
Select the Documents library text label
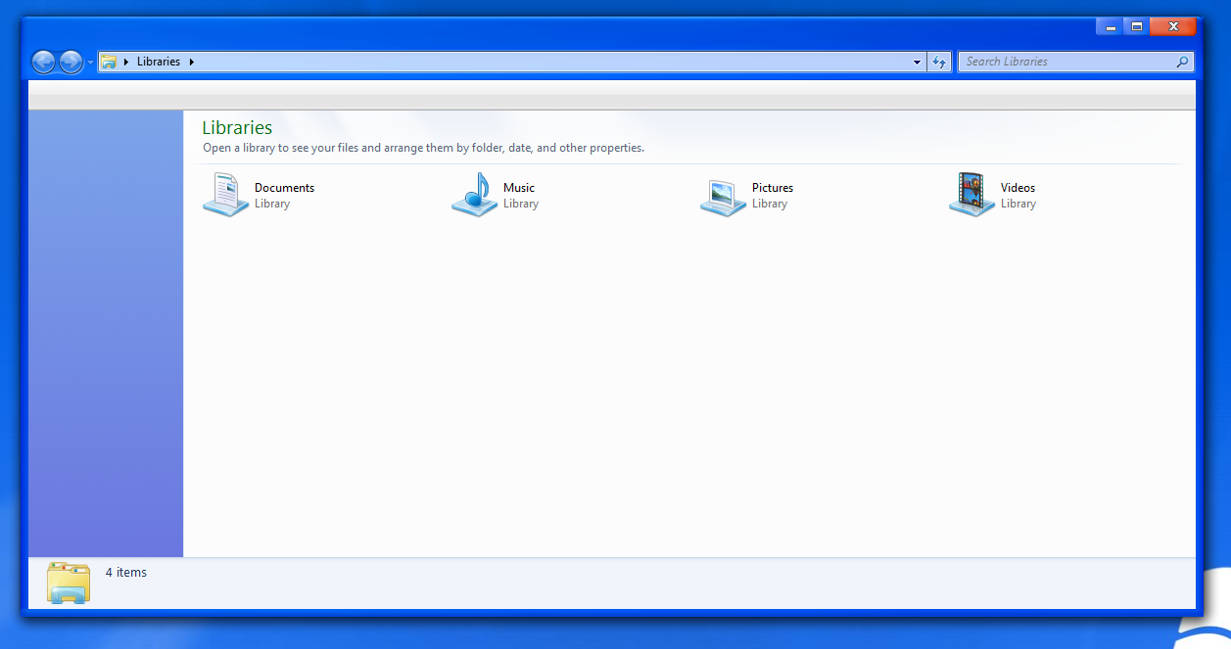pyautogui.click(x=285, y=187)
